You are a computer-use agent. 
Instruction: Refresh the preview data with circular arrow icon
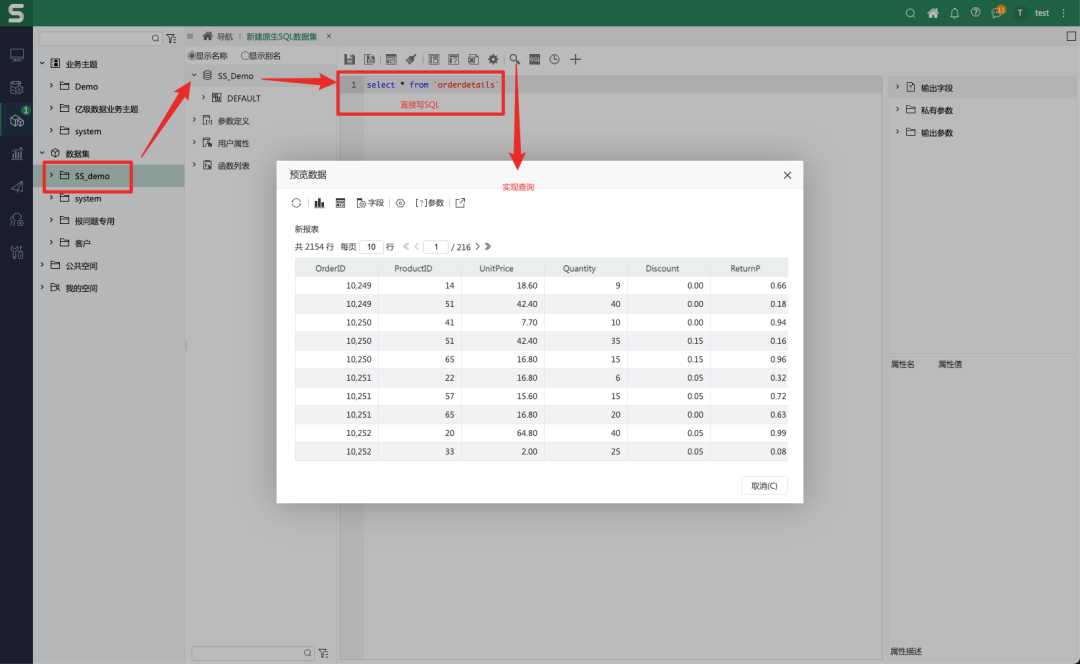coord(296,203)
